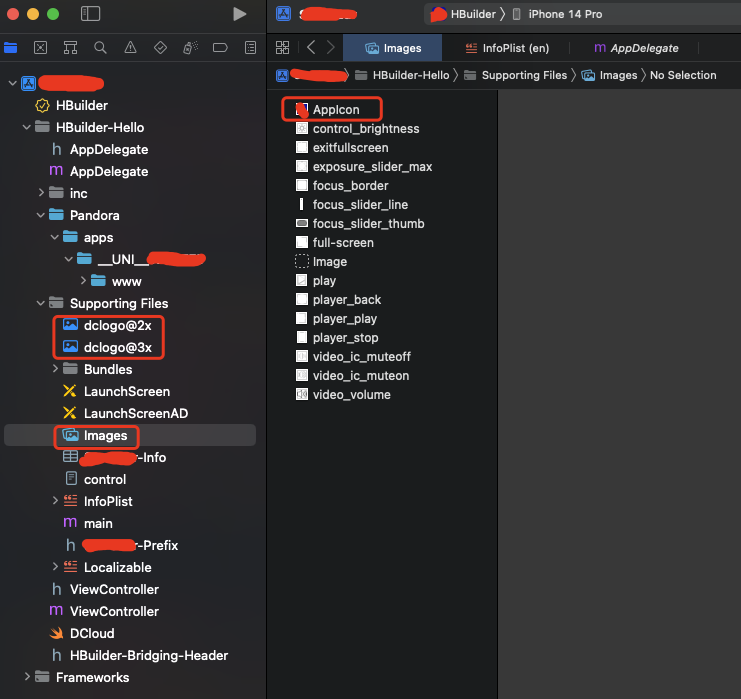Image resolution: width=741 pixels, height=699 pixels.
Task: Switch to the Images editor tab
Action: click(x=393, y=48)
